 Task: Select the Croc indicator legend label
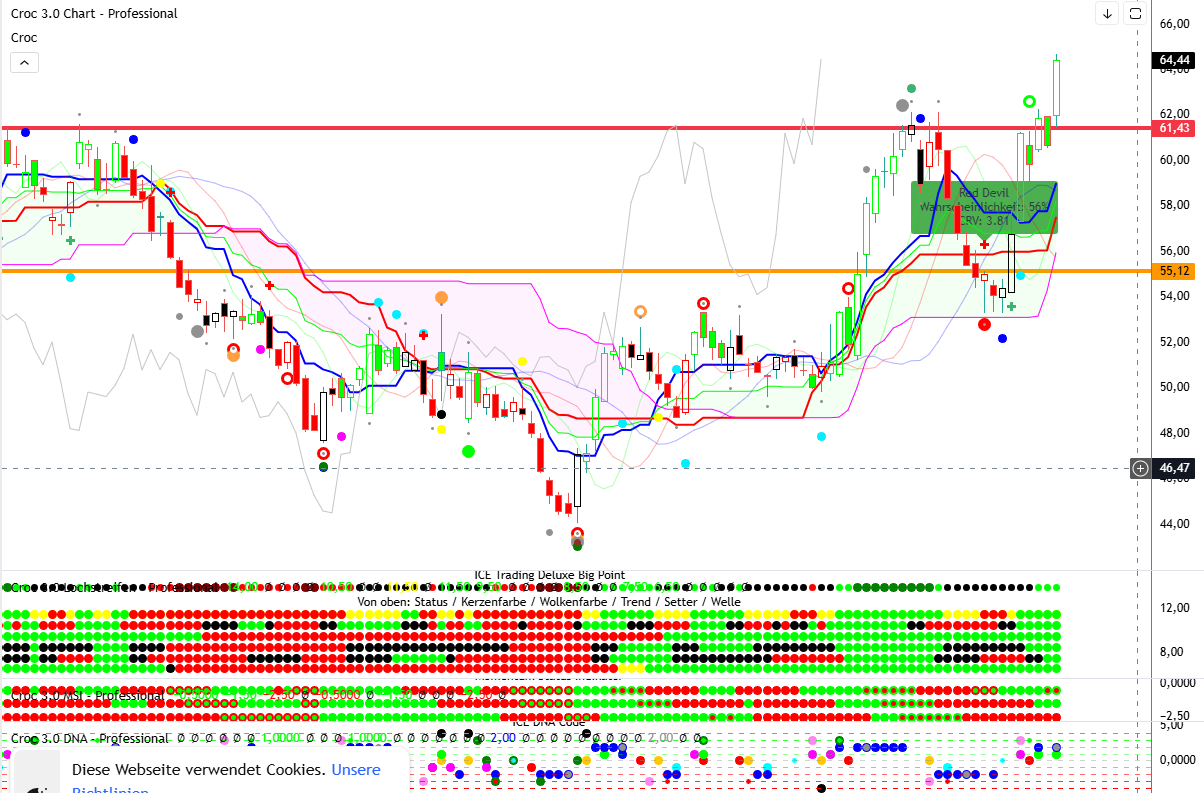24,38
